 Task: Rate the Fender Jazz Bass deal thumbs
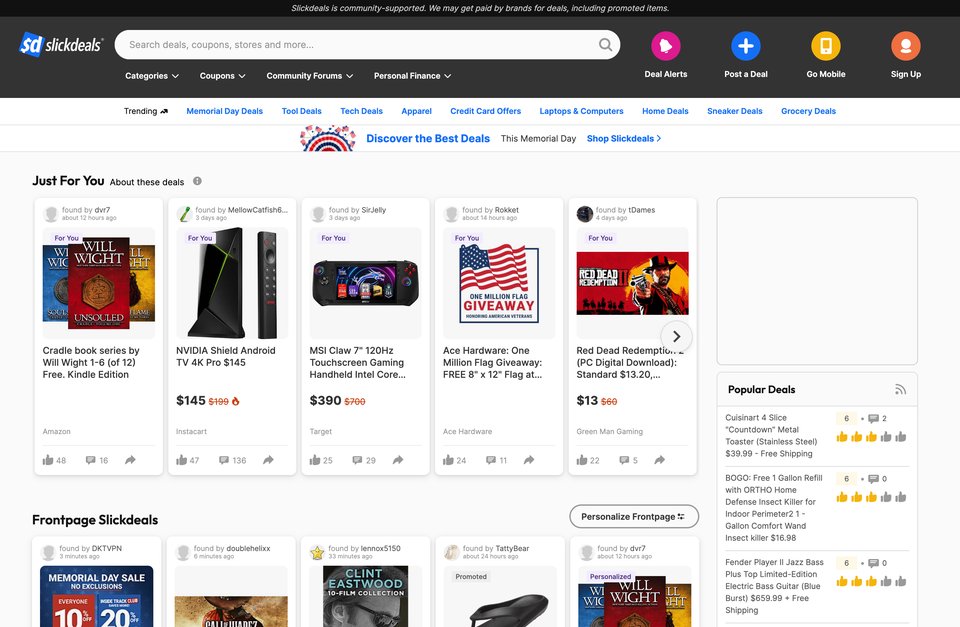click(x=871, y=581)
